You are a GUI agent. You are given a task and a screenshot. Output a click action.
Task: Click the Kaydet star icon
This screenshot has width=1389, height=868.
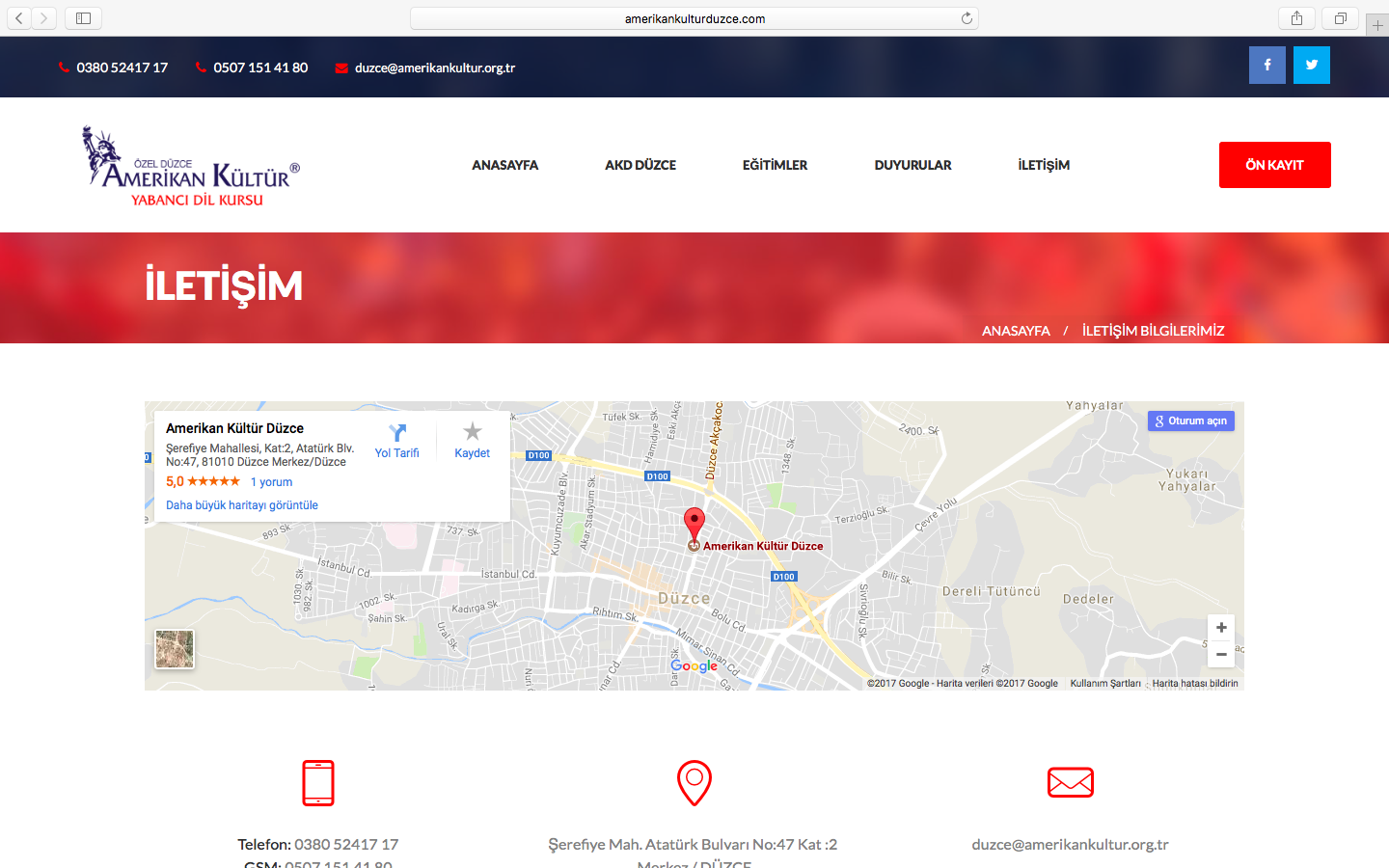[473, 431]
